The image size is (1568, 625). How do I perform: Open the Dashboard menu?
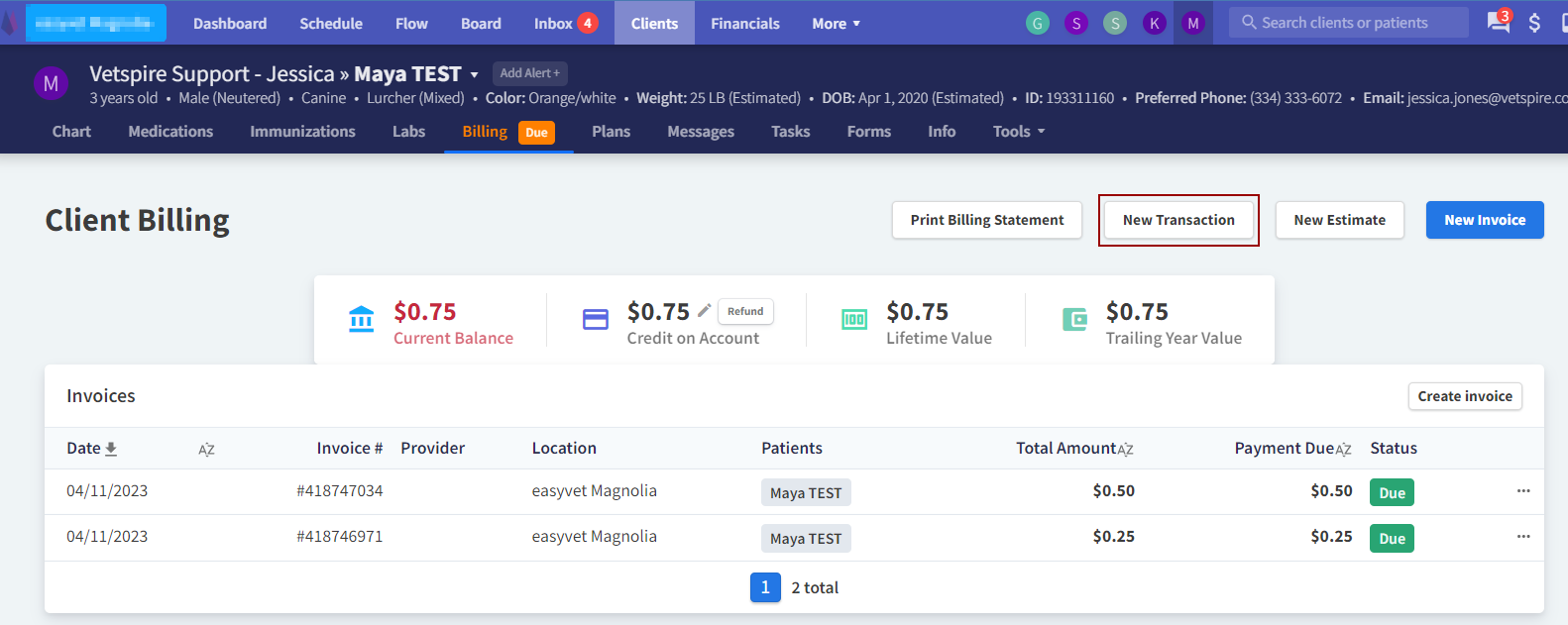tap(230, 23)
